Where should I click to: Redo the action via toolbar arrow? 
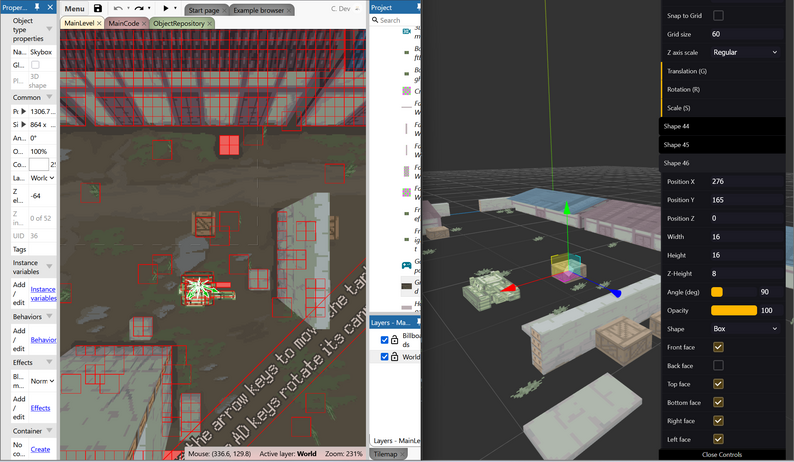tap(139, 9)
